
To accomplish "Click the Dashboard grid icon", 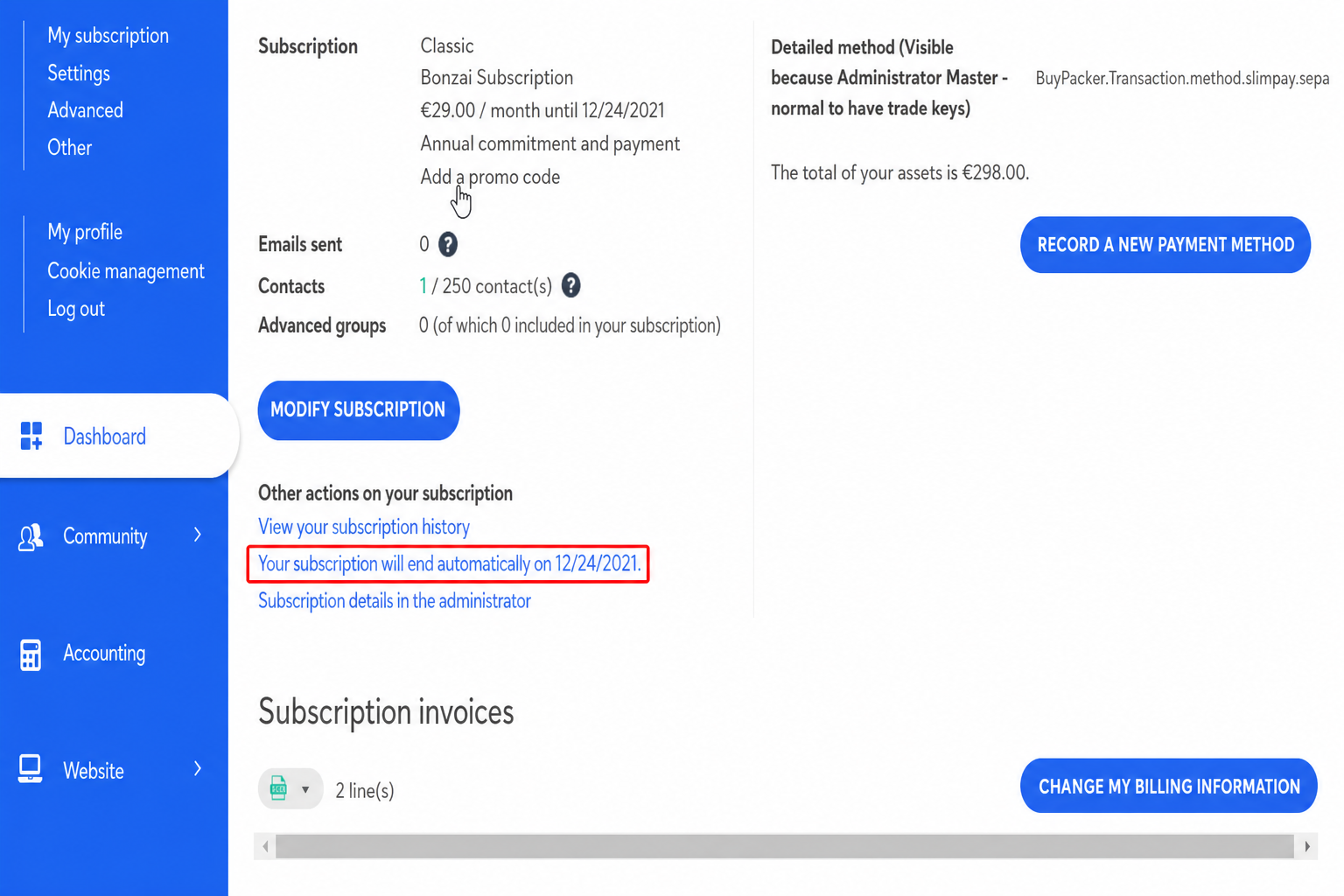I will tap(31, 436).
